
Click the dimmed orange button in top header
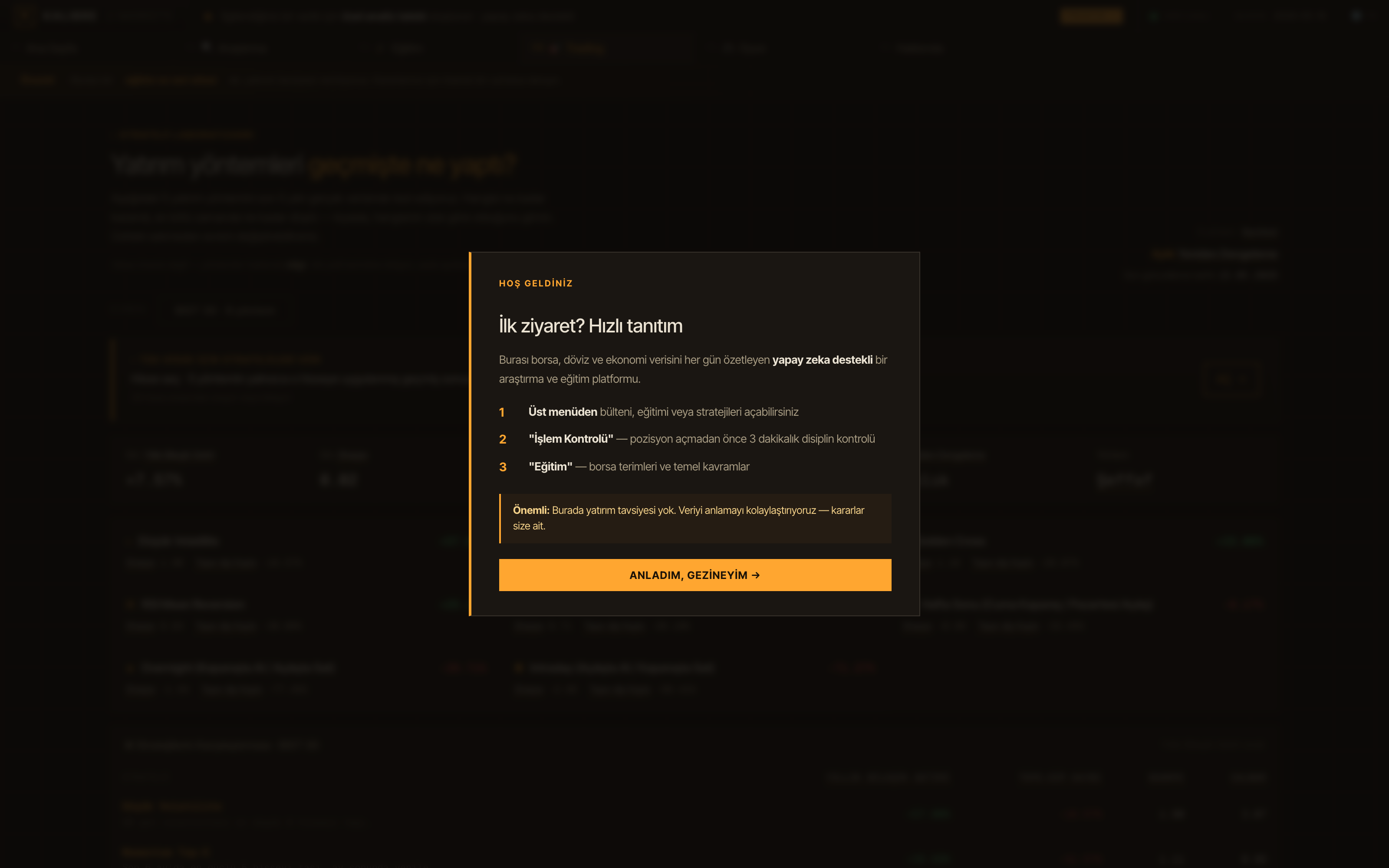point(1091,16)
